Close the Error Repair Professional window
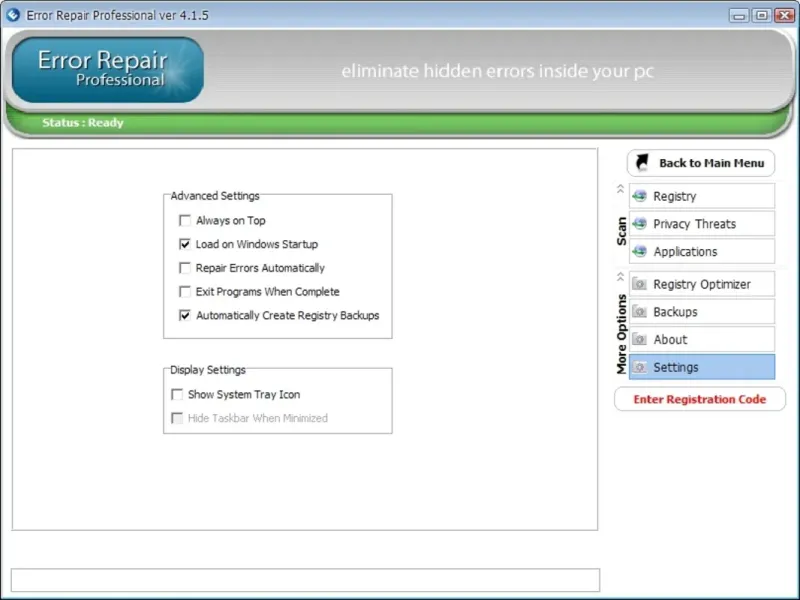The height and width of the screenshot is (600, 800). click(x=784, y=15)
